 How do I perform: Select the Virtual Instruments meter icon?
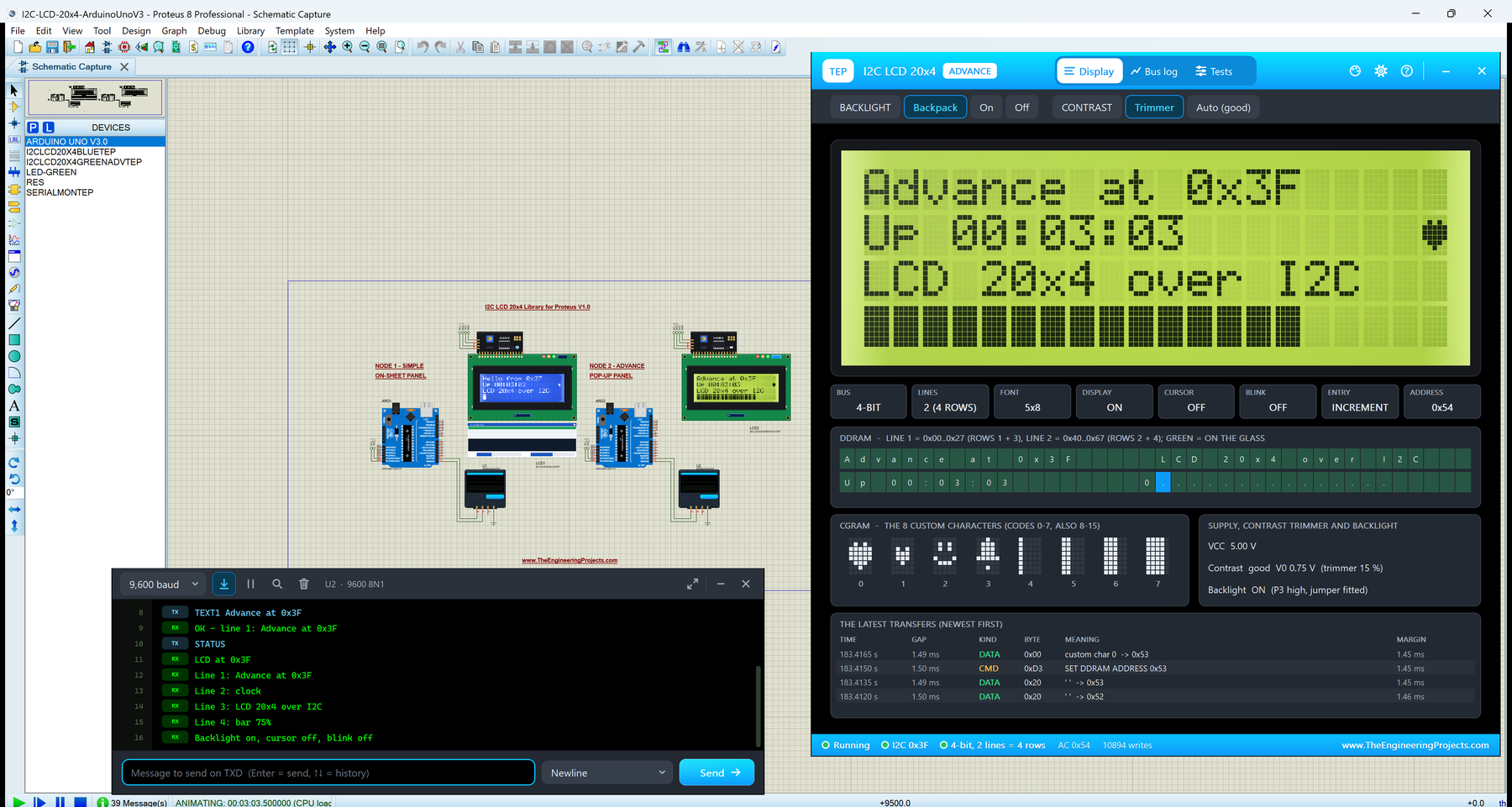click(x=13, y=306)
